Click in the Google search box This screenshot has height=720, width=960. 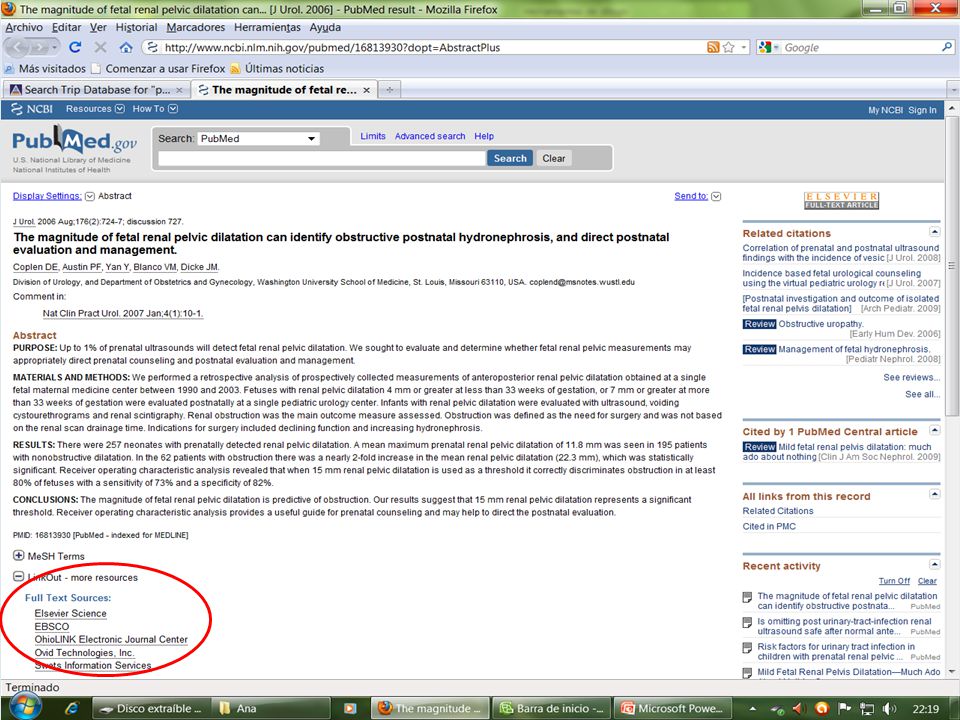click(860, 47)
